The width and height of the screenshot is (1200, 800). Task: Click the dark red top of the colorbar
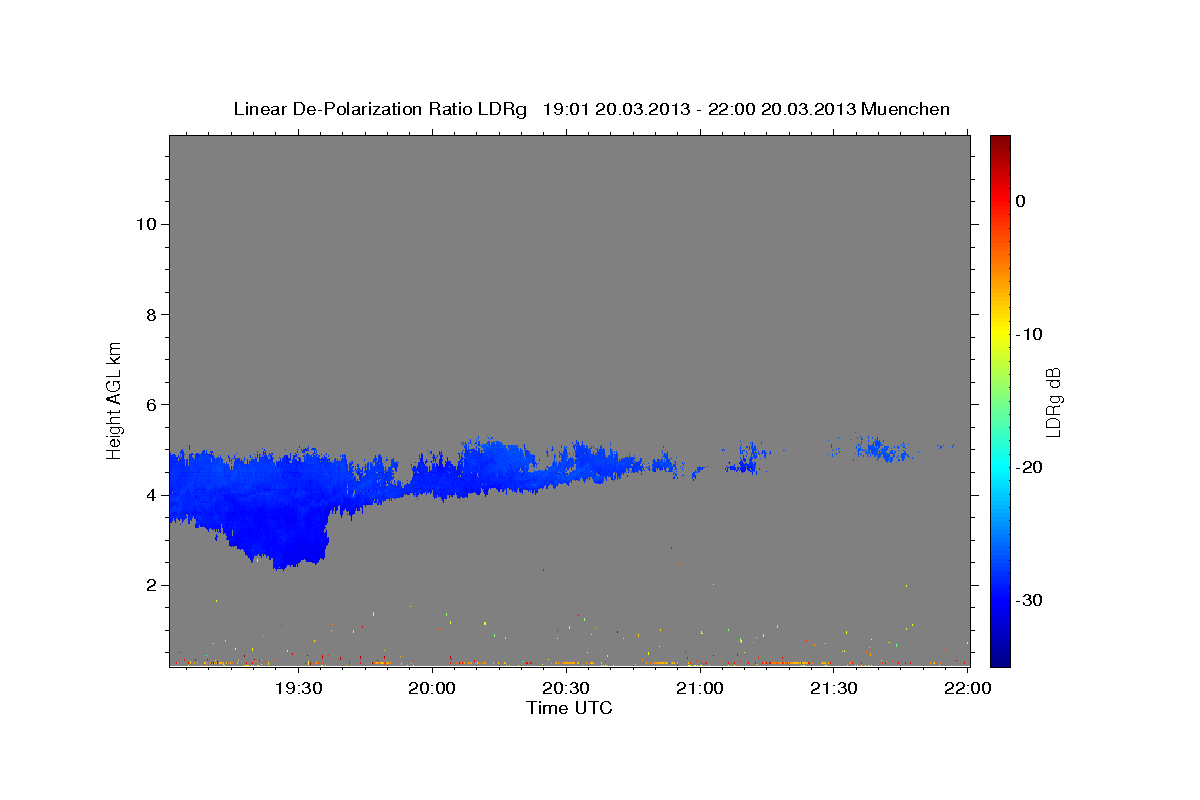click(1000, 143)
